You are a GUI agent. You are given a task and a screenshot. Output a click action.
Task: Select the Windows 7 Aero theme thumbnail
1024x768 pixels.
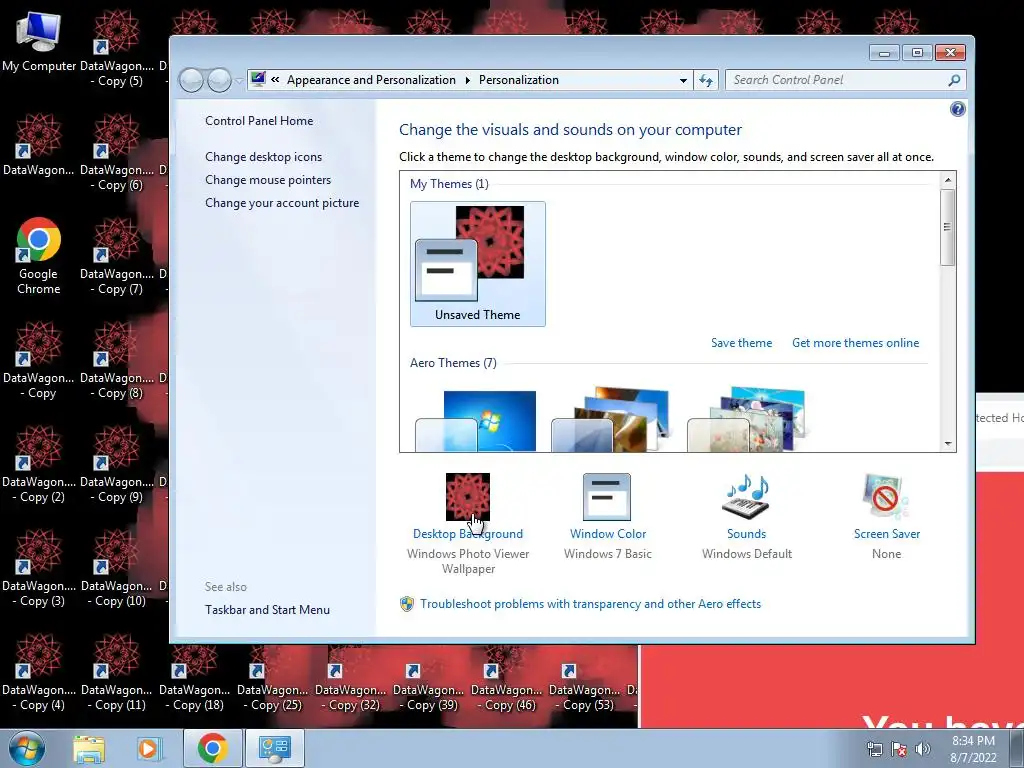pos(476,421)
